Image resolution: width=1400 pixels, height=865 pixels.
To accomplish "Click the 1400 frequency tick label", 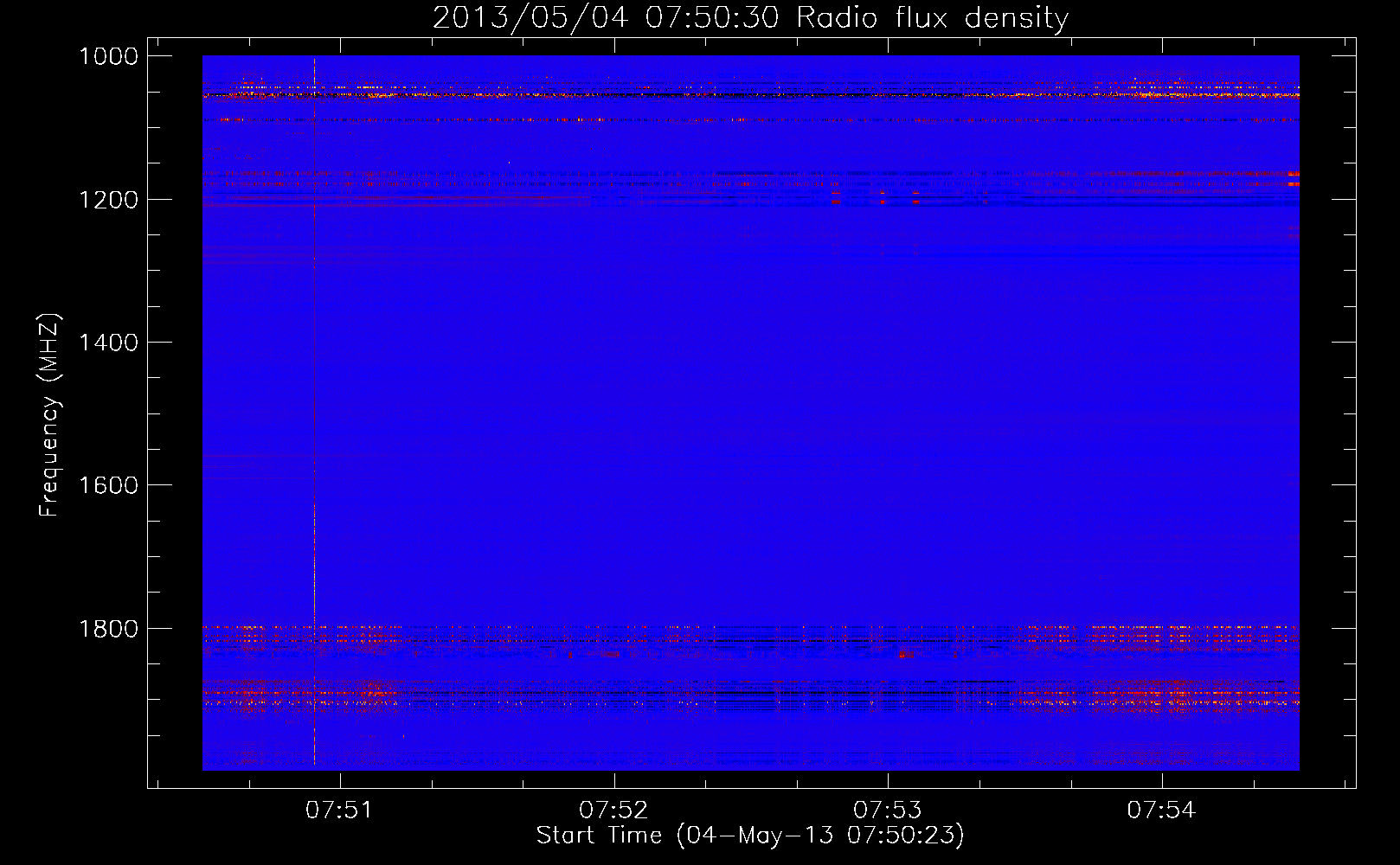I will click(108, 343).
